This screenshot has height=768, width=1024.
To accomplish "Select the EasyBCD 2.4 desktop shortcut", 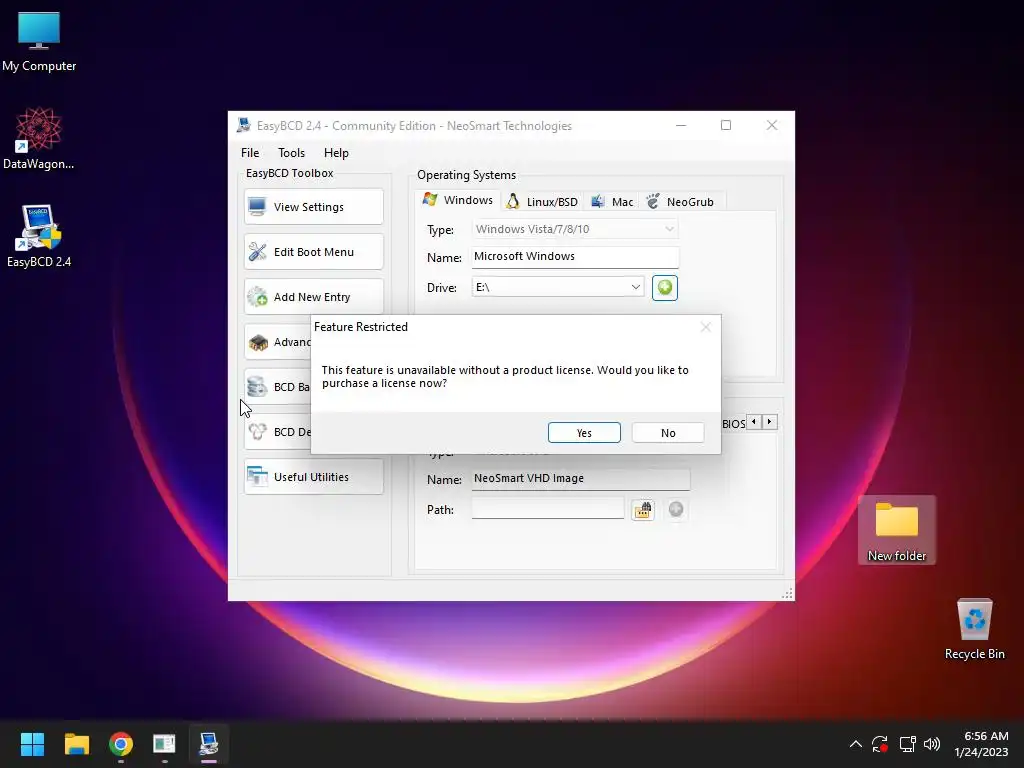I will click(x=39, y=236).
